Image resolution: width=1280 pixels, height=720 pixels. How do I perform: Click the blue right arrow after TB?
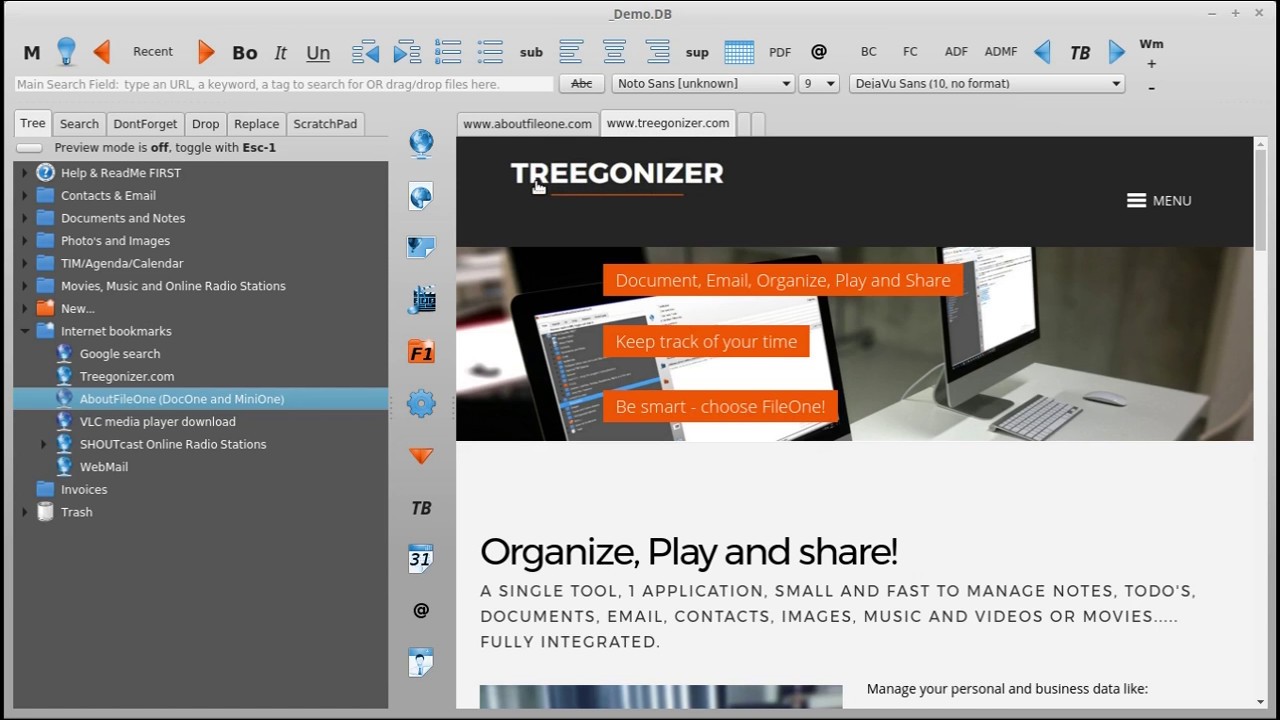coord(1117,52)
